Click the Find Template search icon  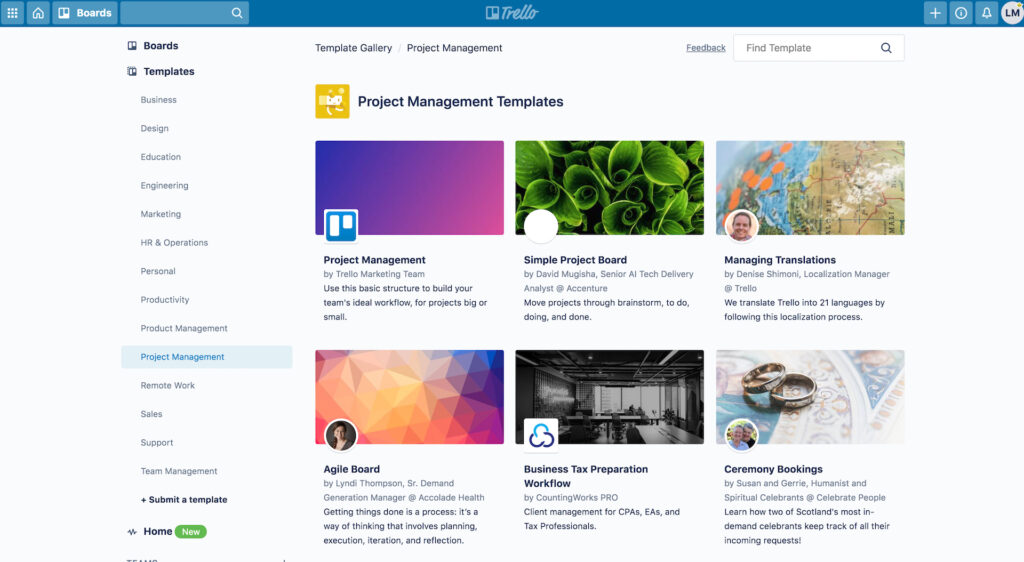[x=886, y=48]
